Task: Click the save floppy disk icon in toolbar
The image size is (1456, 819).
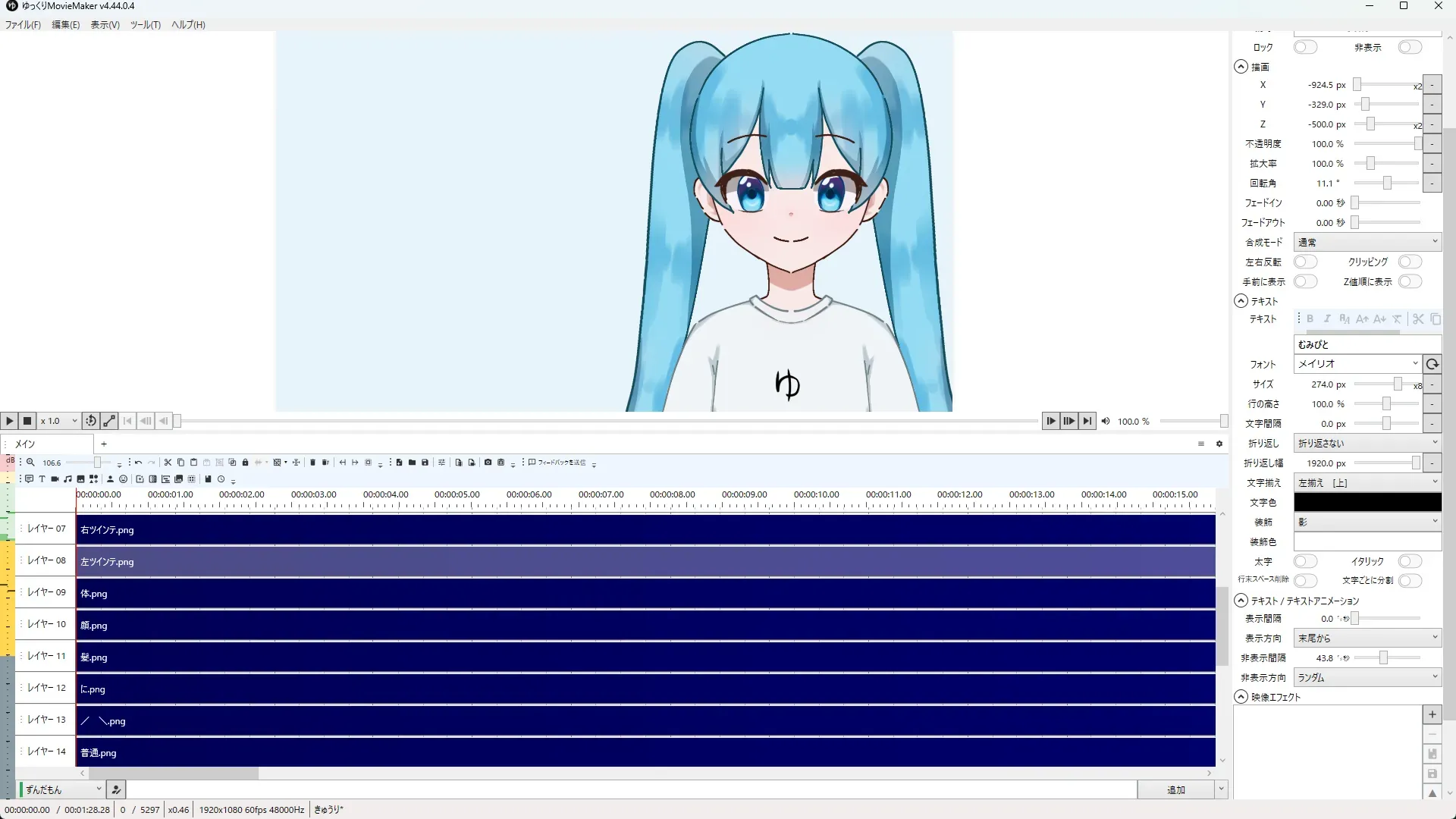Action: tap(425, 462)
